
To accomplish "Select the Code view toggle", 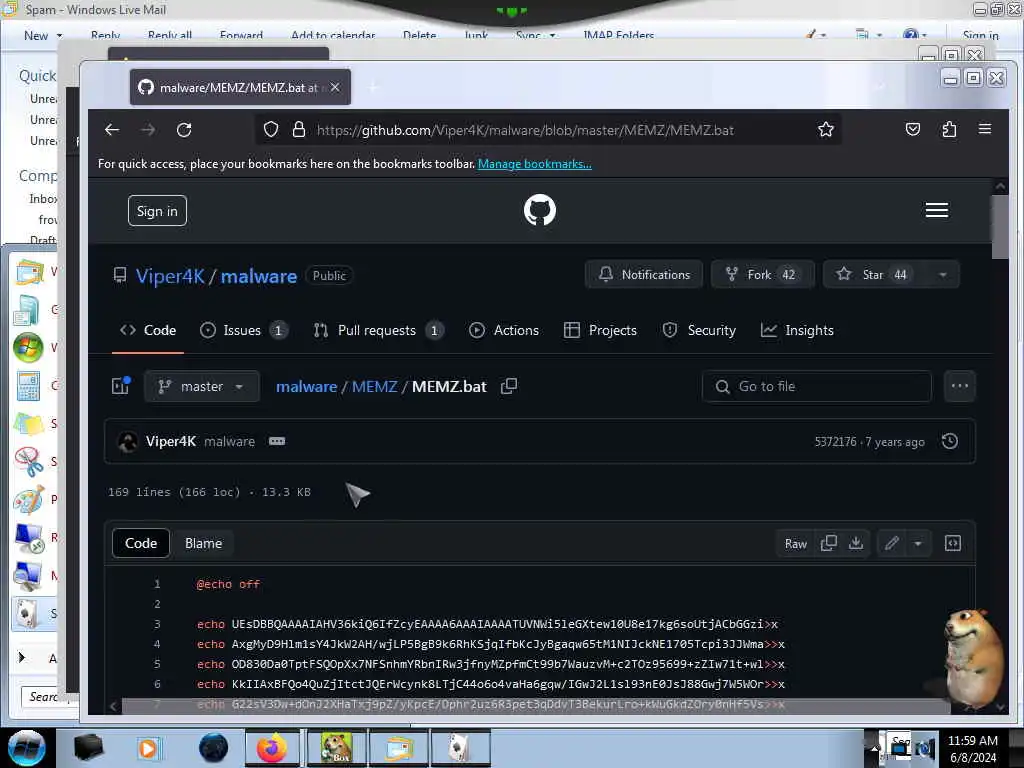I will click(141, 543).
